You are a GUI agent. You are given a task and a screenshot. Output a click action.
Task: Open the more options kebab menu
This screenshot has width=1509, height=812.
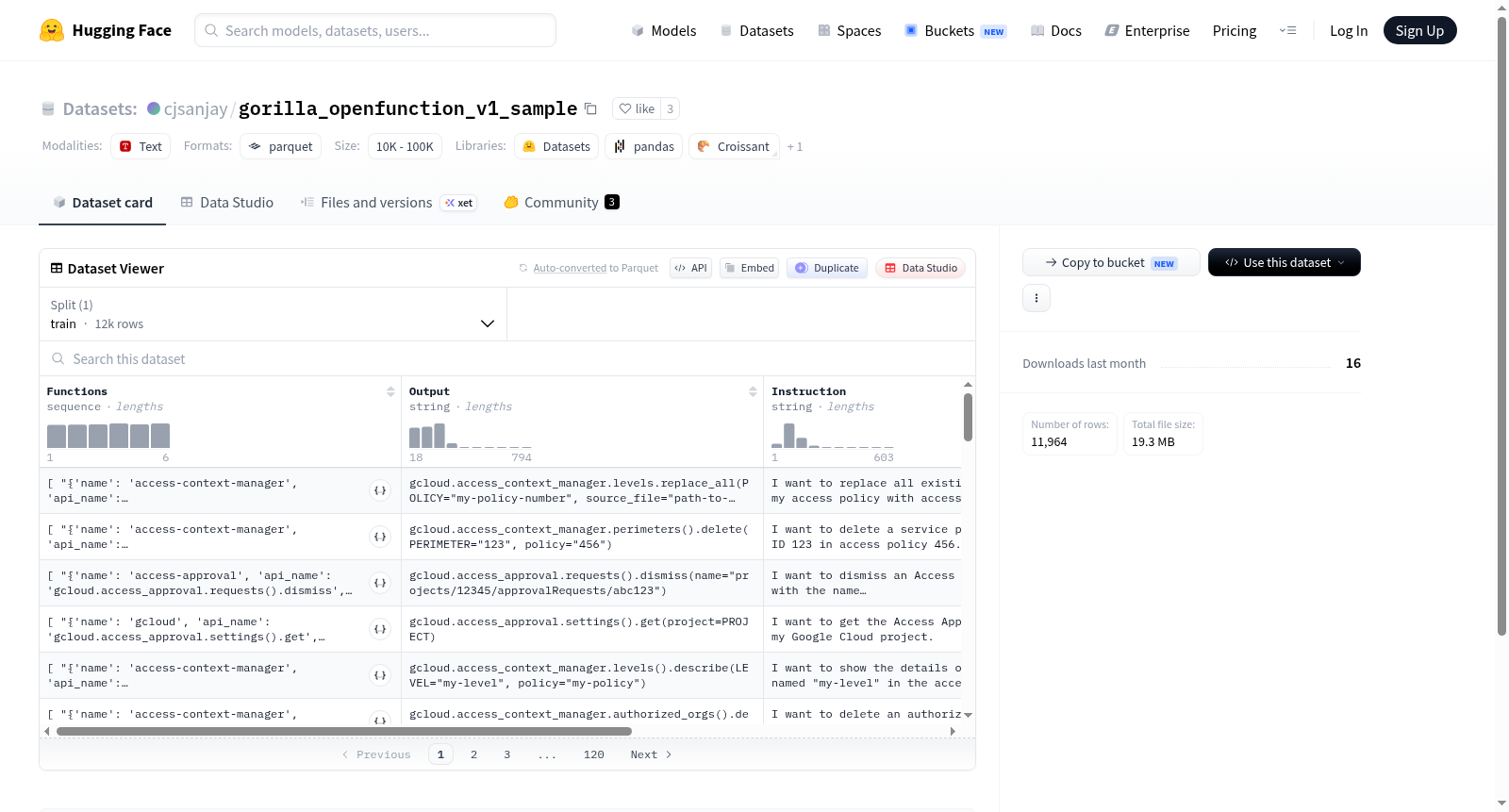coord(1036,298)
